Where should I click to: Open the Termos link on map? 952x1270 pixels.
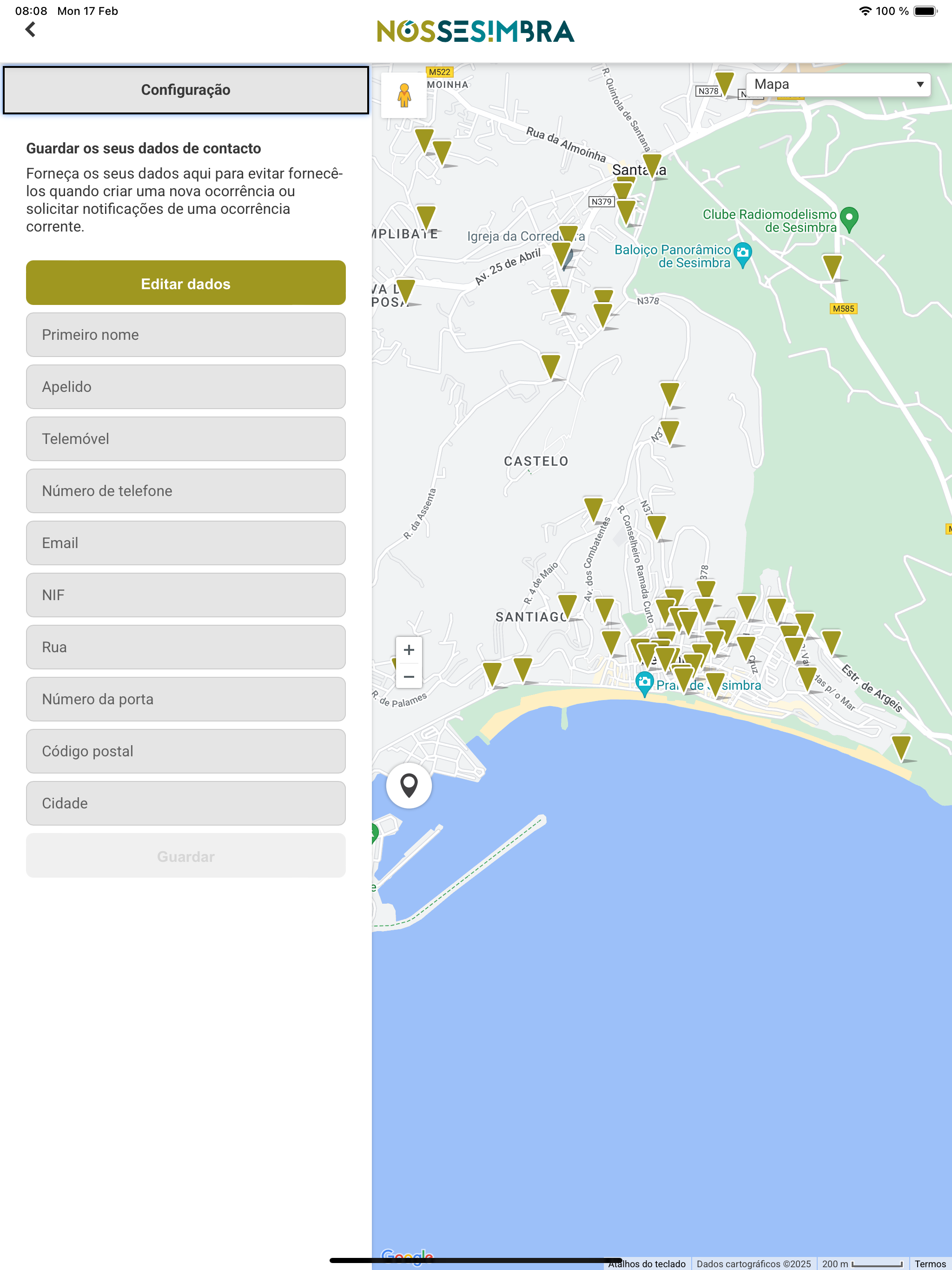[930, 1263]
